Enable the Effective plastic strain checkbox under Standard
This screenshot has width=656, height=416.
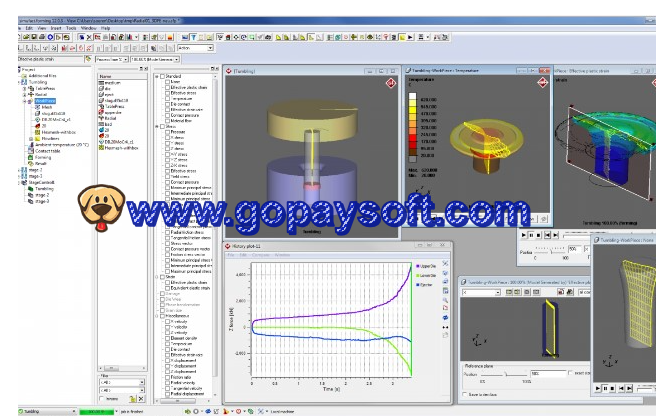click(167, 87)
